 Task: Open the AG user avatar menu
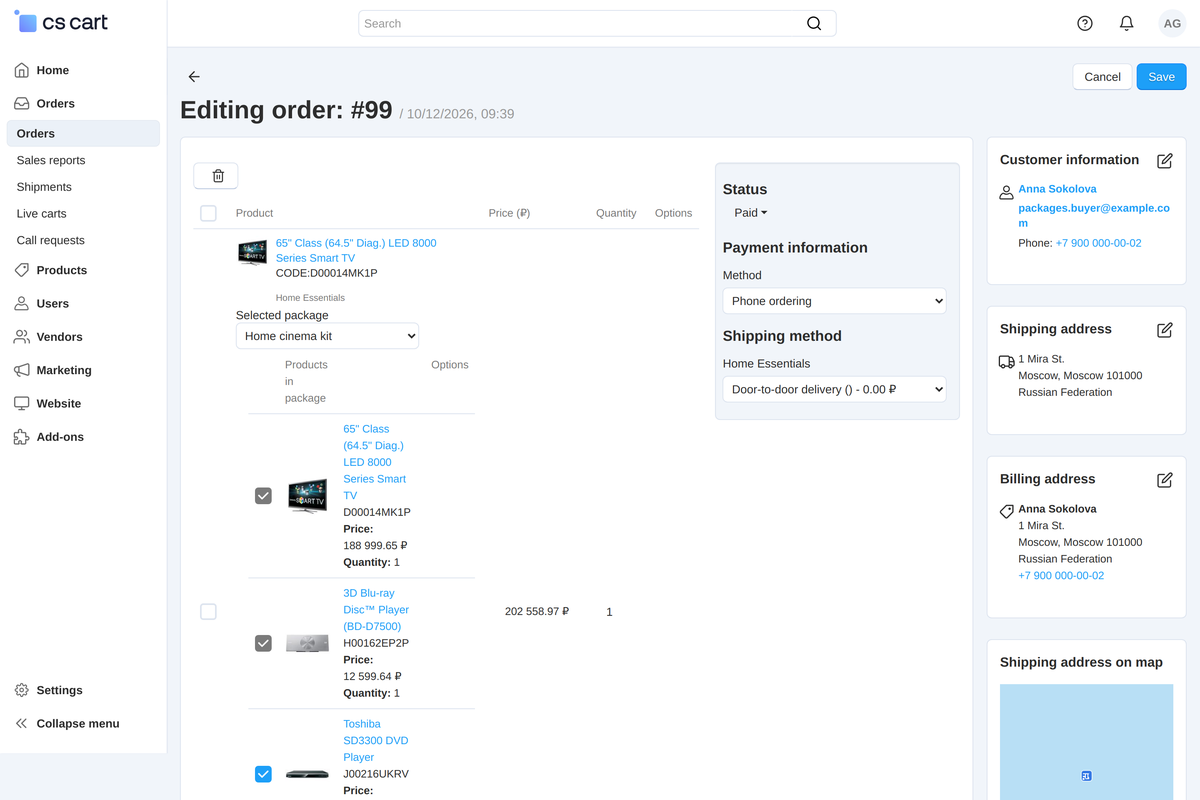(1171, 23)
